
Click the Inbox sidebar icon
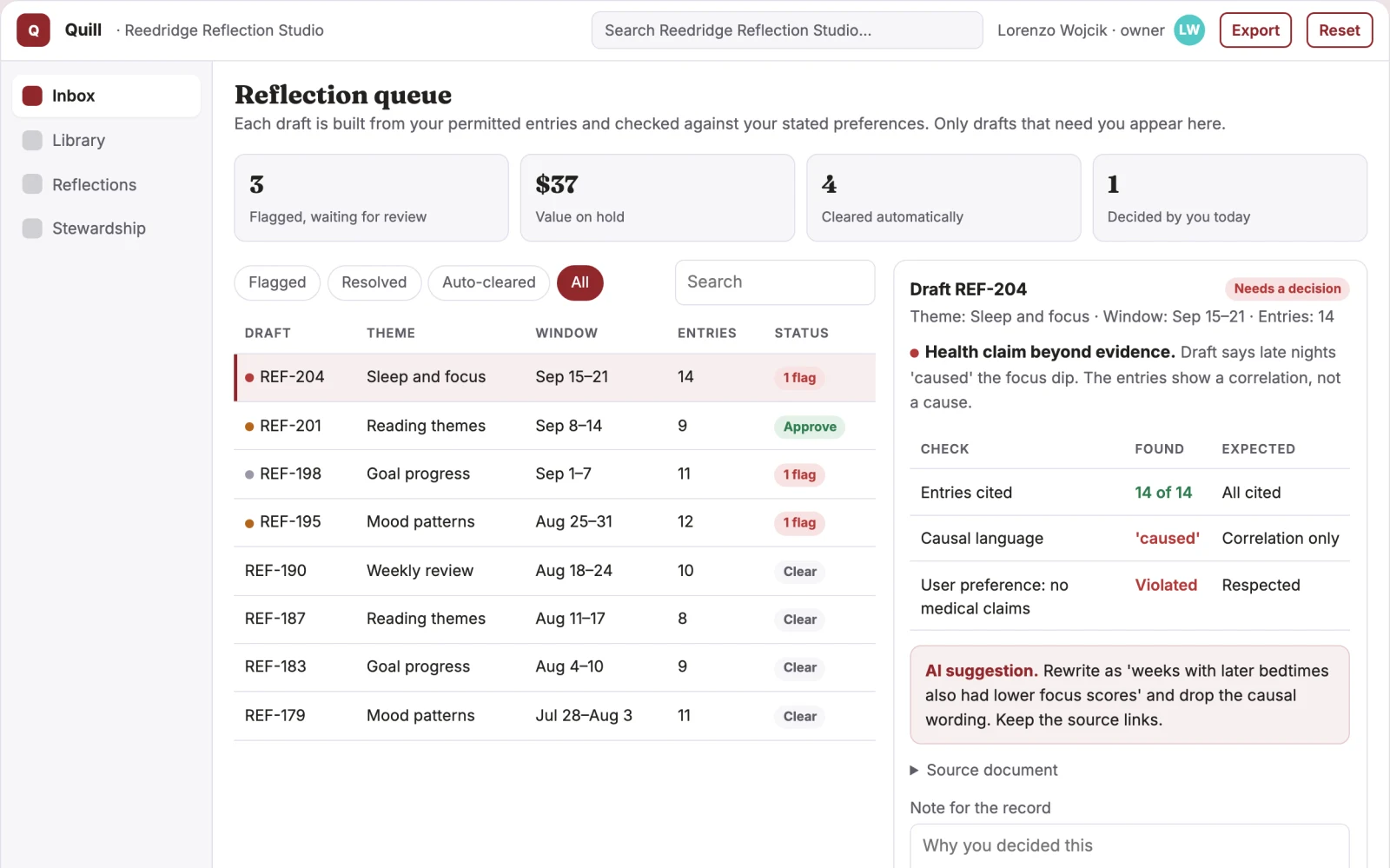tap(32, 96)
